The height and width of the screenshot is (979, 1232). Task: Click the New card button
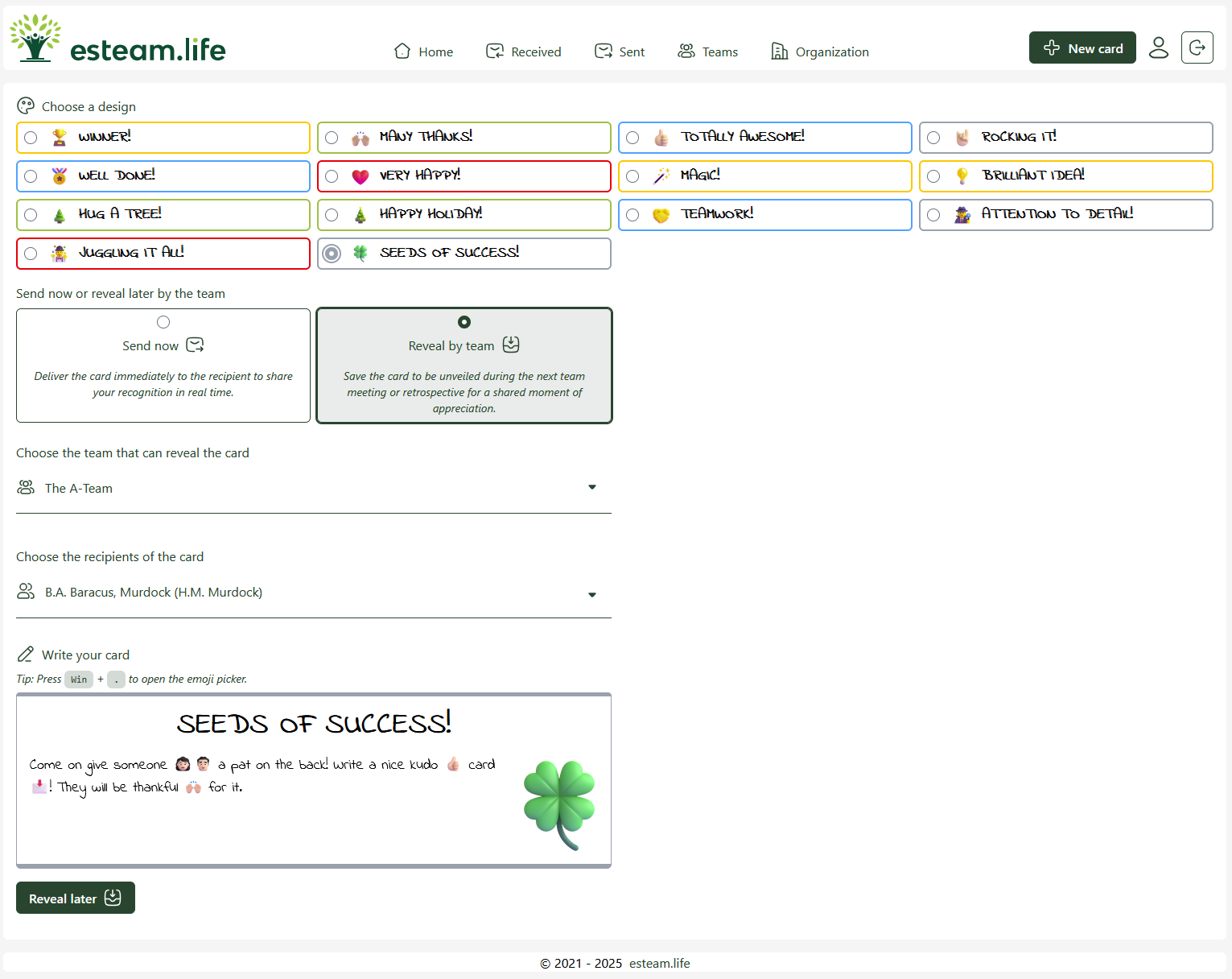[x=1082, y=48]
